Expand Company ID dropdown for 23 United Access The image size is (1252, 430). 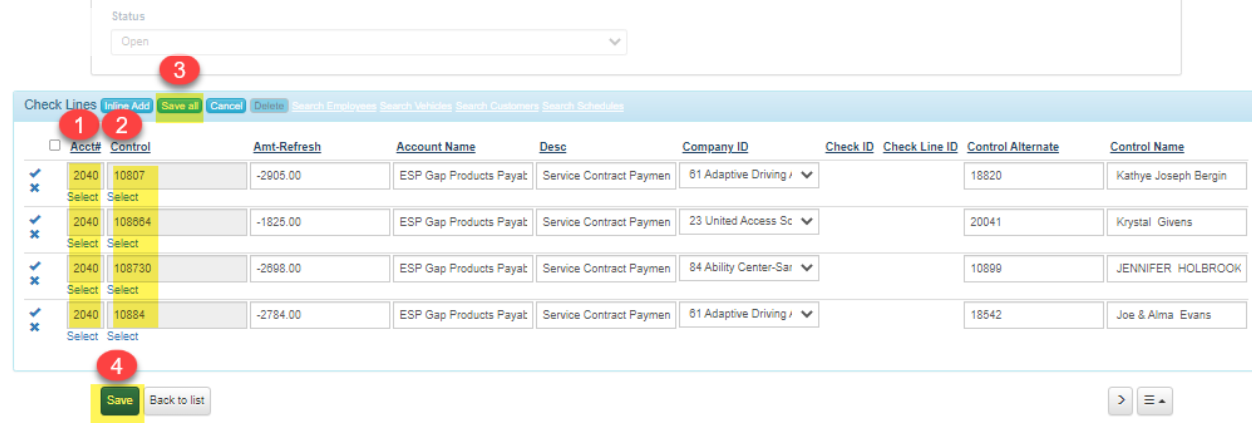coord(748,222)
